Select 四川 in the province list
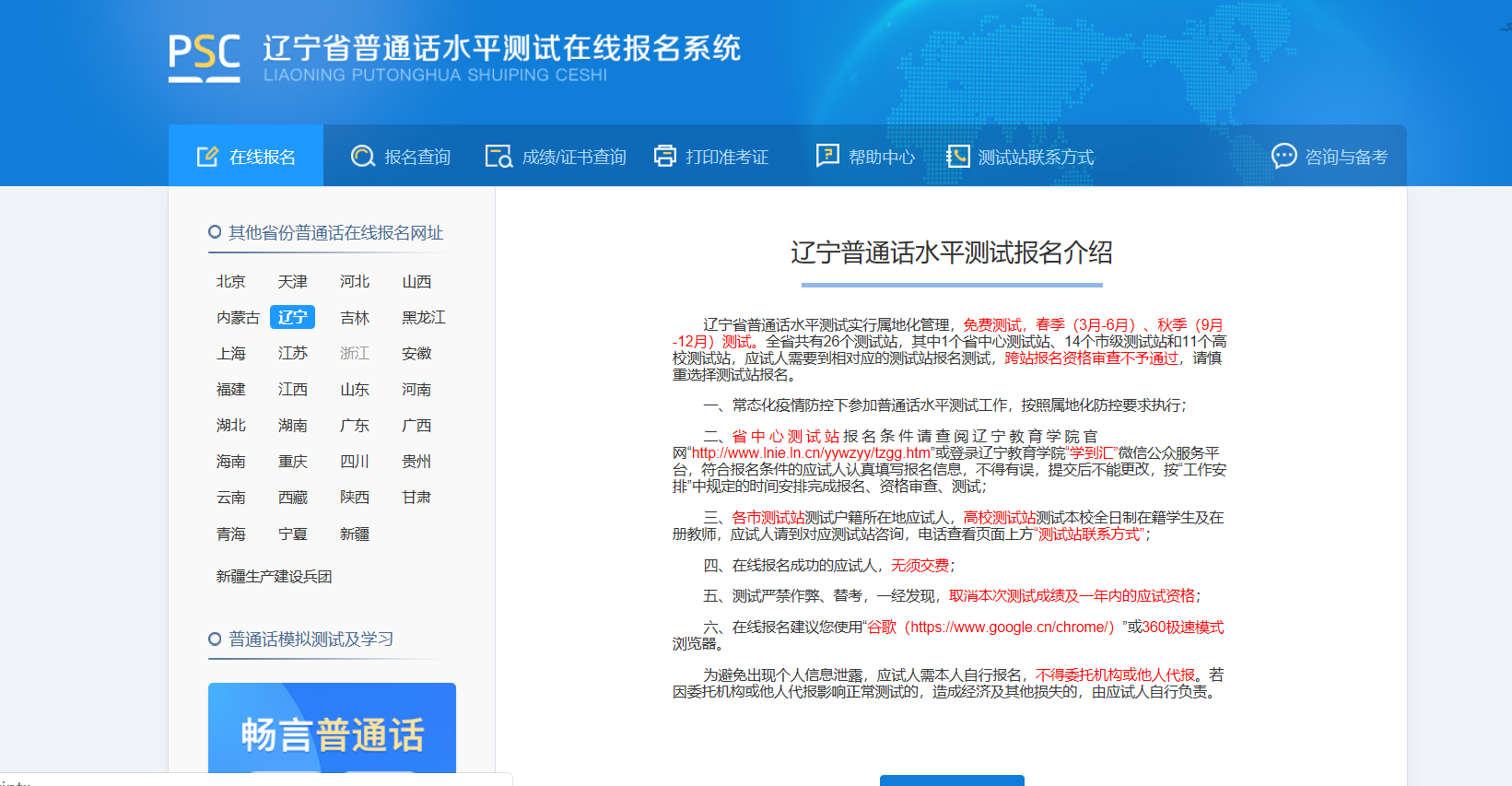The image size is (1512, 786). point(355,462)
